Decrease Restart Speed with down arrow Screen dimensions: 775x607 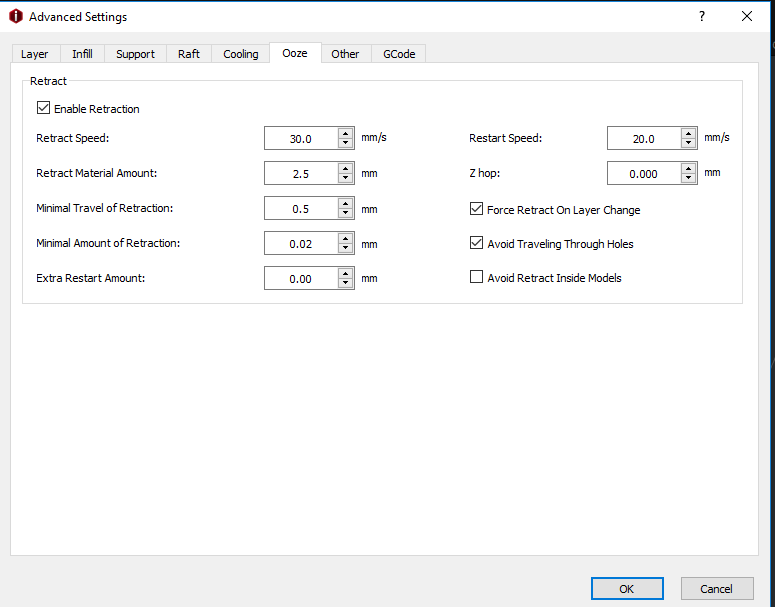click(689, 144)
